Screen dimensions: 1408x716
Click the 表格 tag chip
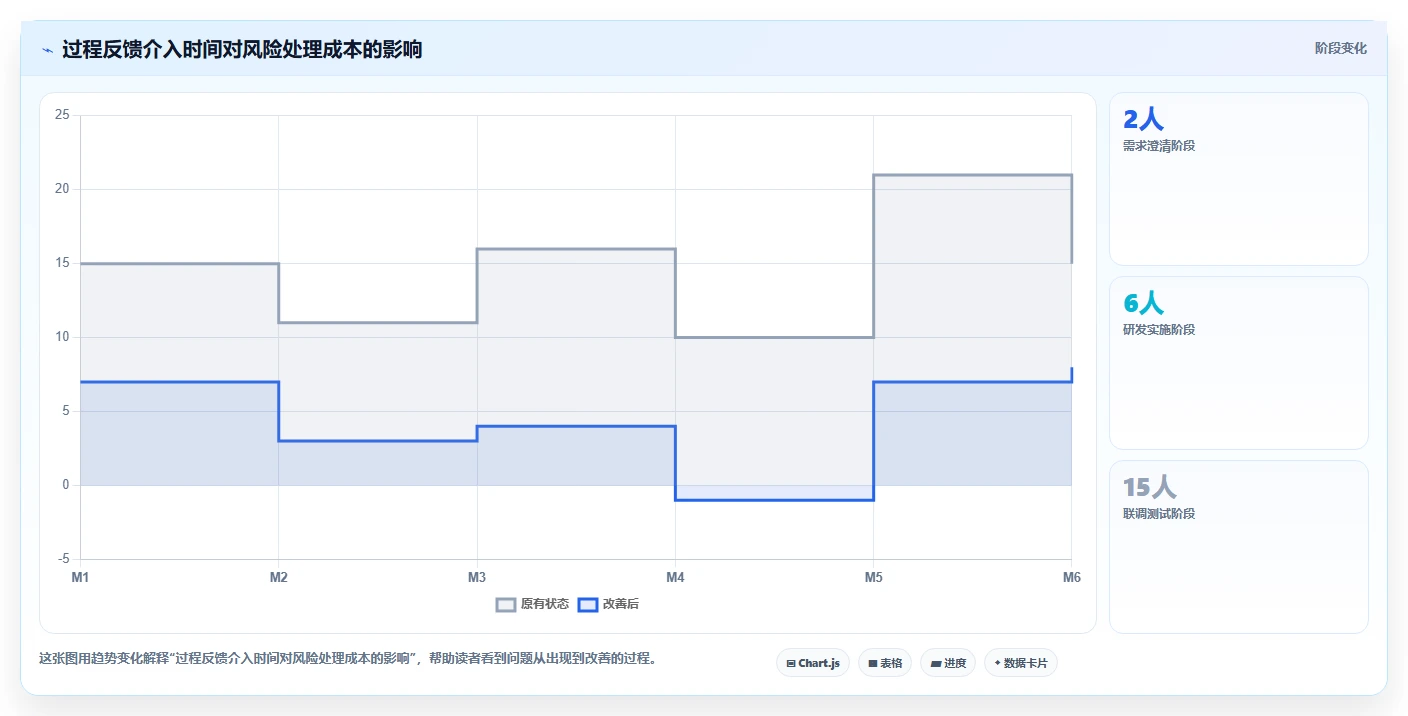tap(885, 663)
